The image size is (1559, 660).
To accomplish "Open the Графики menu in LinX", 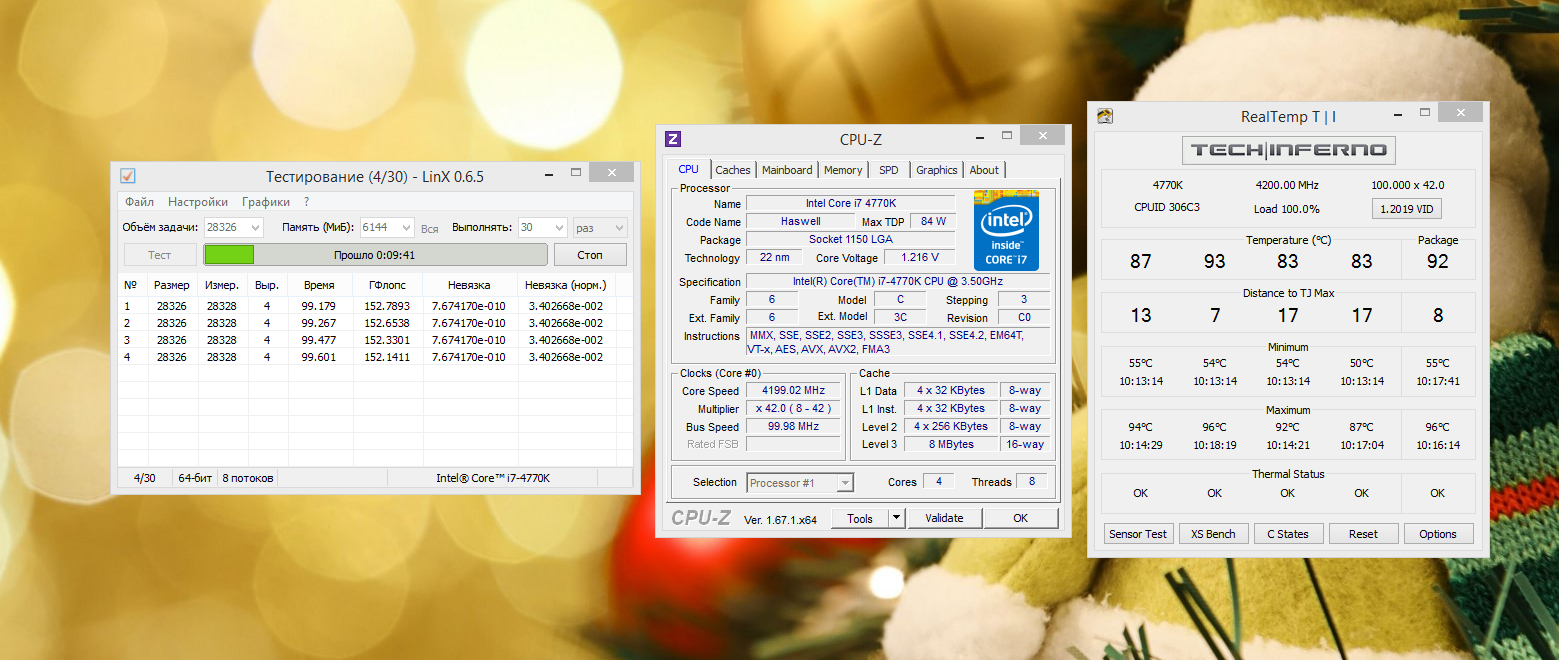I will [x=266, y=202].
